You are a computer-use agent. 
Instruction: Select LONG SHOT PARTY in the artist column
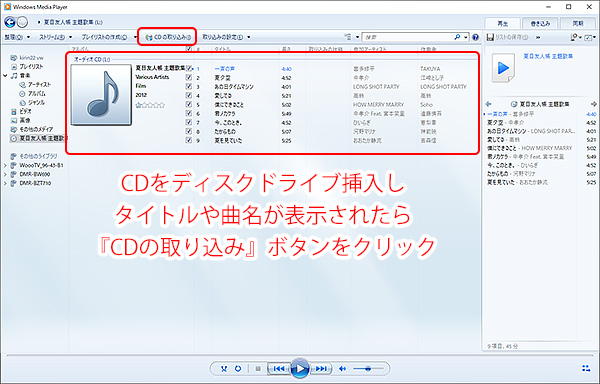(376, 87)
